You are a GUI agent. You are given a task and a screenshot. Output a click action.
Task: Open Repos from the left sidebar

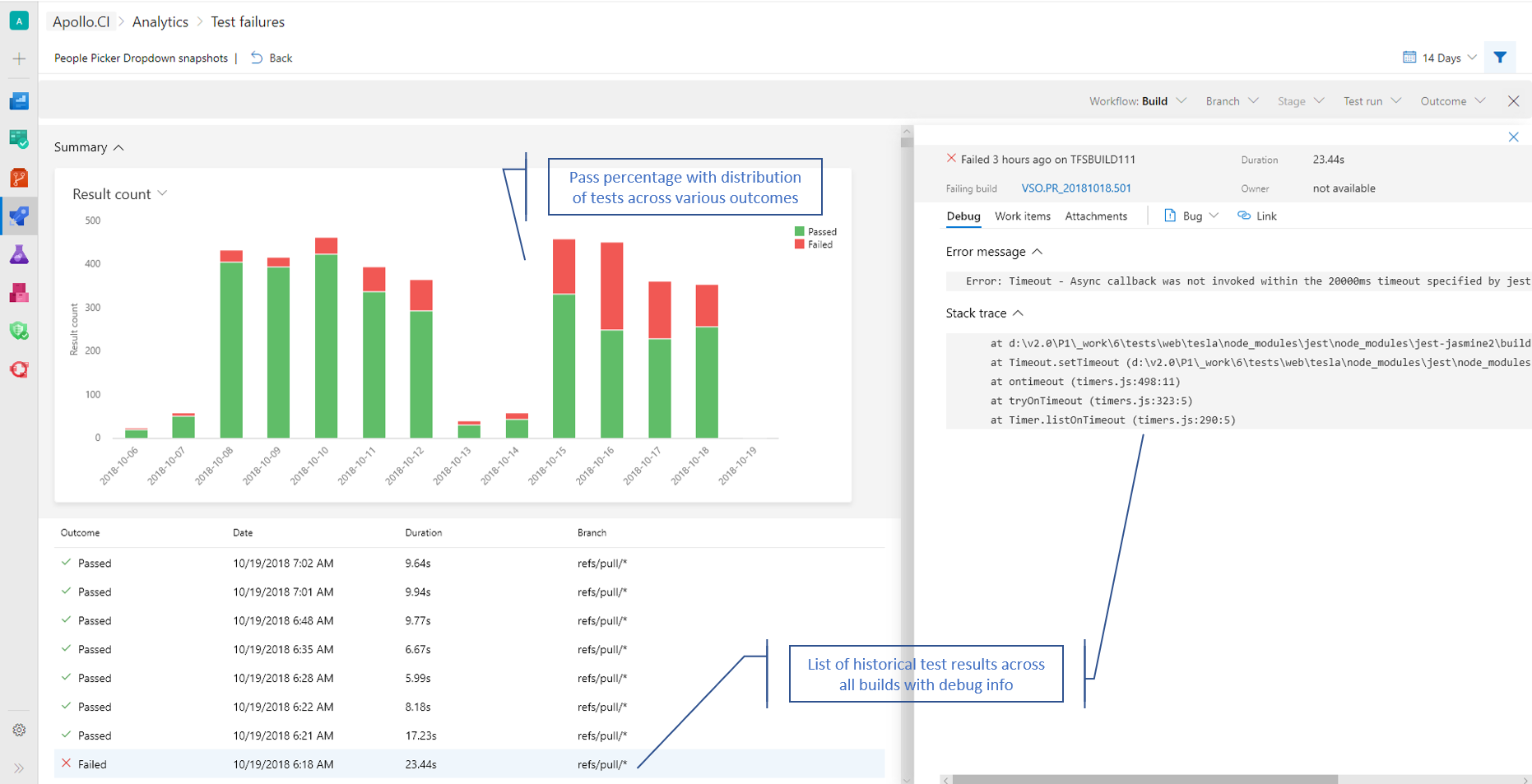click(x=19, y=178)
